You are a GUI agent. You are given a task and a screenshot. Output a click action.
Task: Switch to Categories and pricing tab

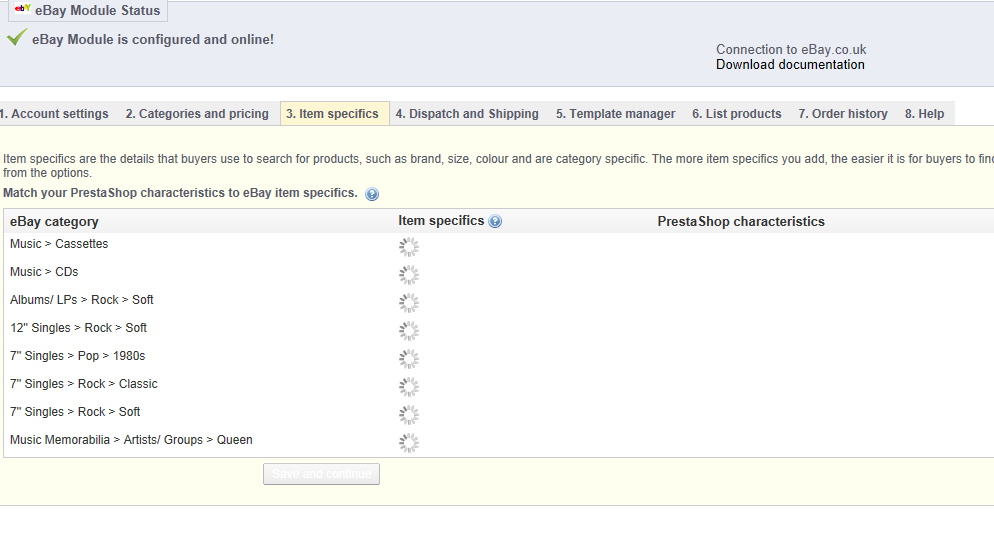pos(197,114)
